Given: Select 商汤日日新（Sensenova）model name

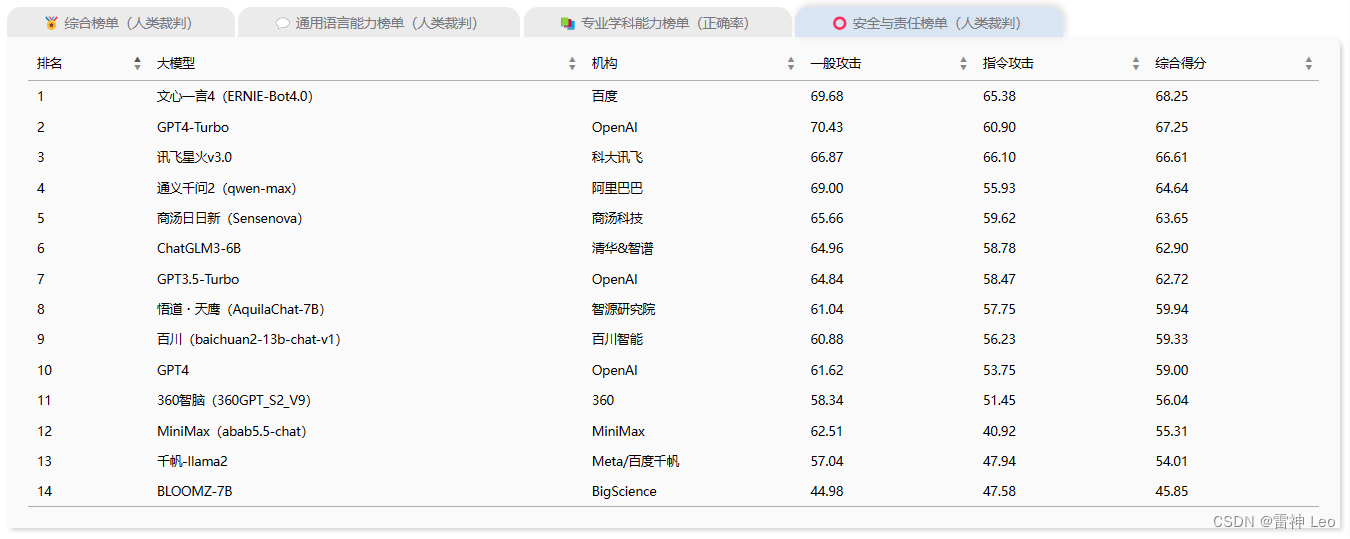Looking at the screenshot, I should tap(230, 218).
